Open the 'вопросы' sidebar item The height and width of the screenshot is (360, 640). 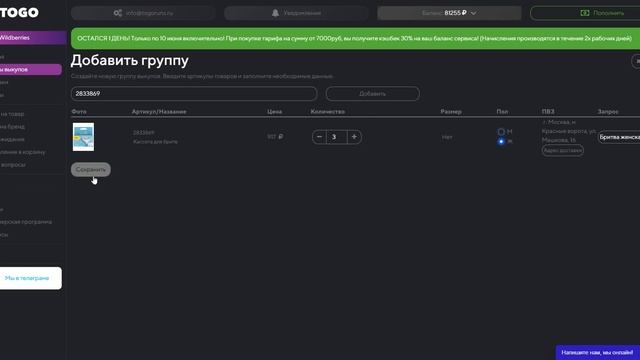point(13,164)
